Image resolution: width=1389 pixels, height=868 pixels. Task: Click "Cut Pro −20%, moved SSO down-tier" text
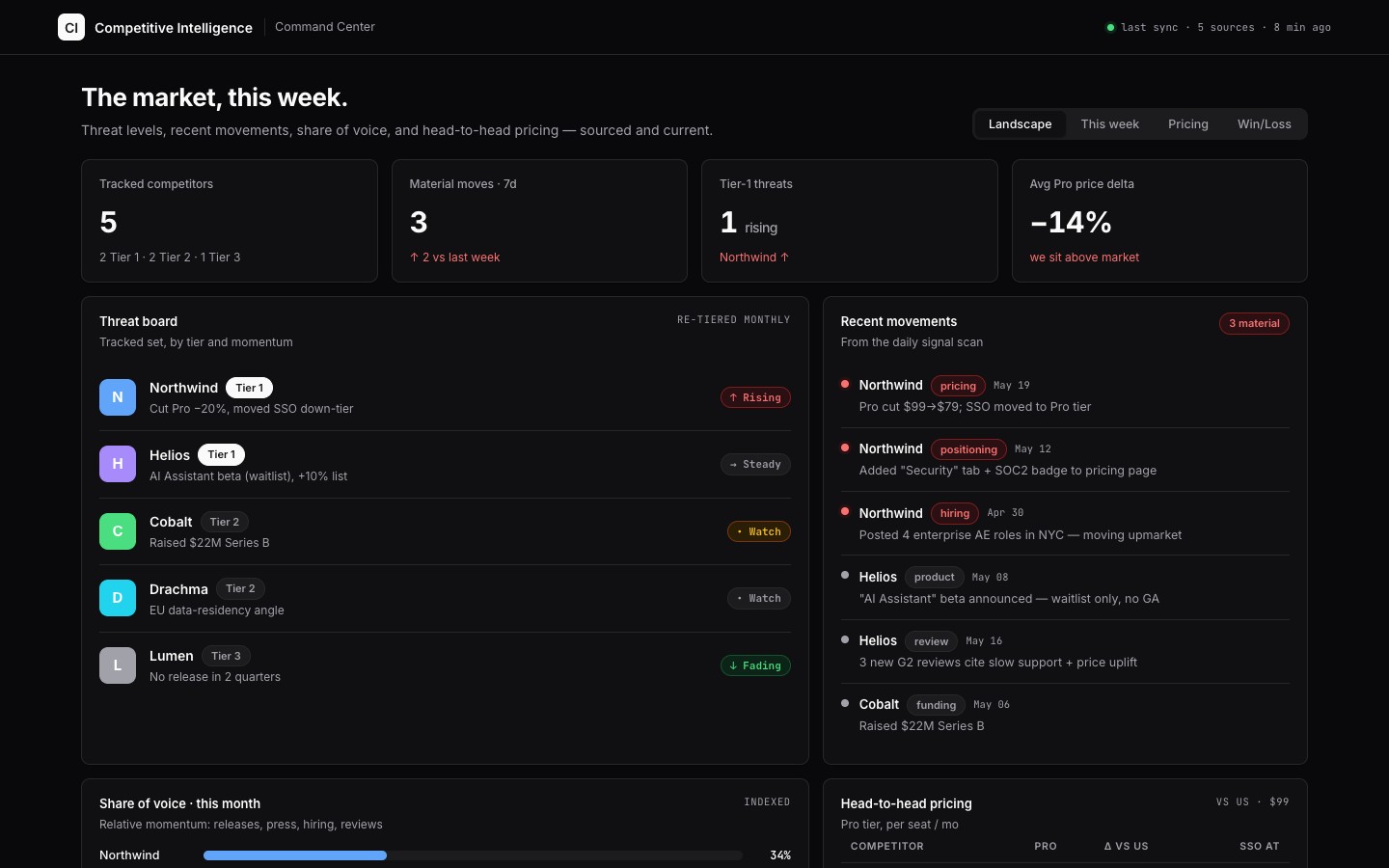251,409
